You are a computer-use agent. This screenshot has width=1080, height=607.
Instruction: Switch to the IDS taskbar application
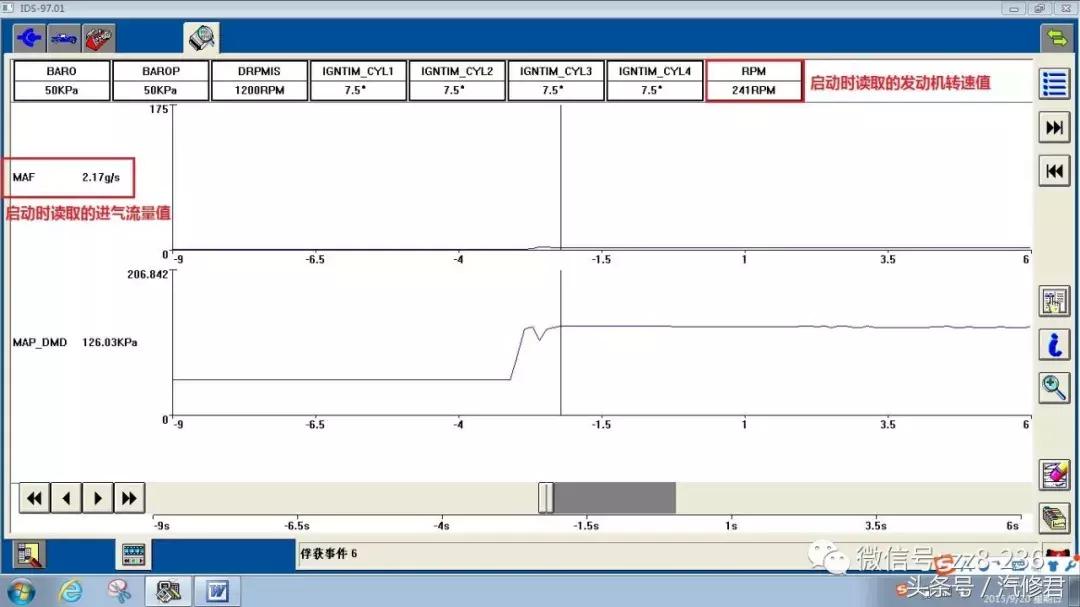[167, 591]
